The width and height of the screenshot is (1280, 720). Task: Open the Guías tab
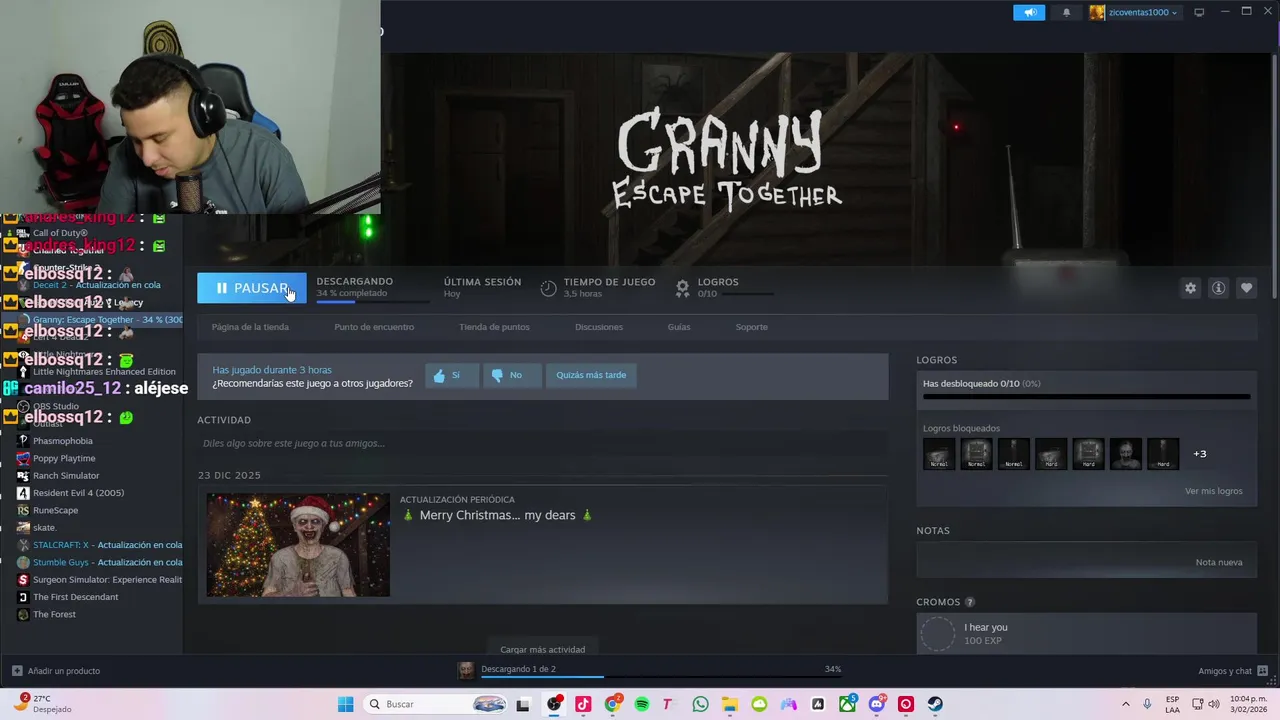pyautogui.click(x=679, y=327)
